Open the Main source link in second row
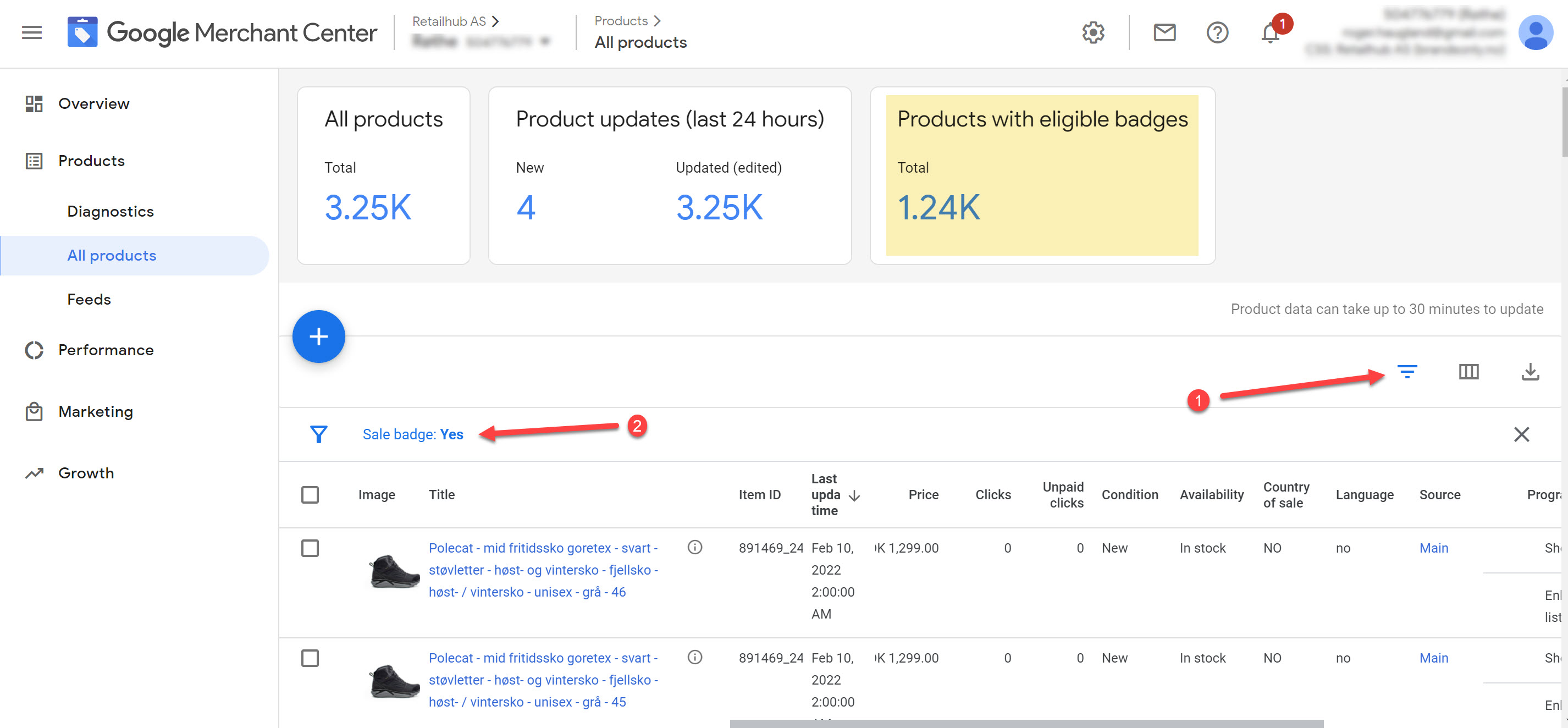The image size is (1568, 728). pos(1433,658)
